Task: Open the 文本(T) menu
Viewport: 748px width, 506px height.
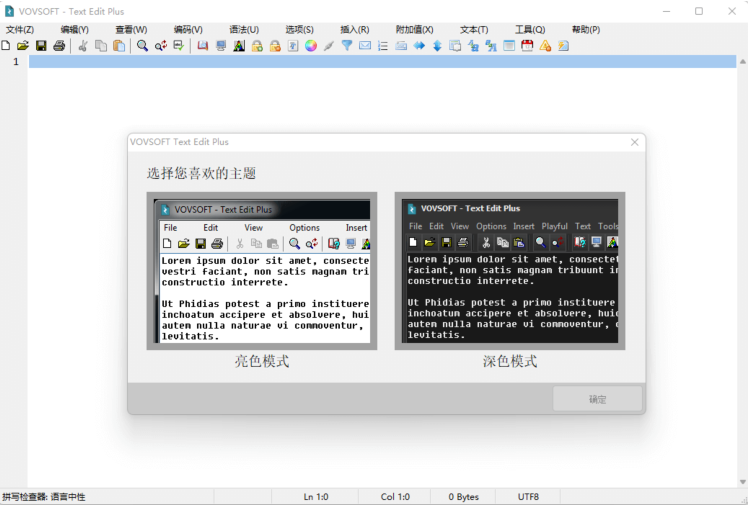Action: 474,30
